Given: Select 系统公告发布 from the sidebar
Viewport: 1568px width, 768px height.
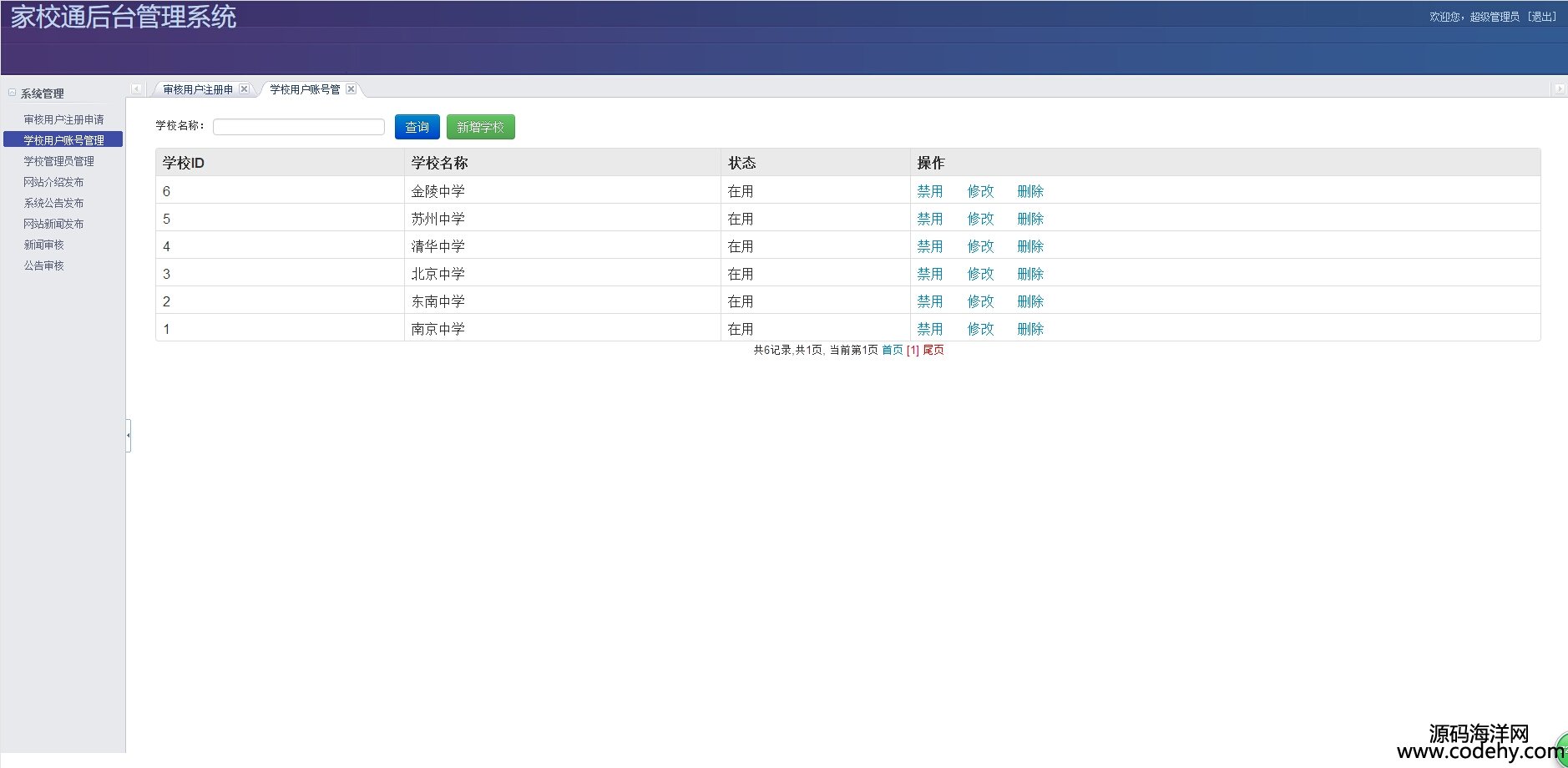Looking at the screenshot, I should [53, 203].
